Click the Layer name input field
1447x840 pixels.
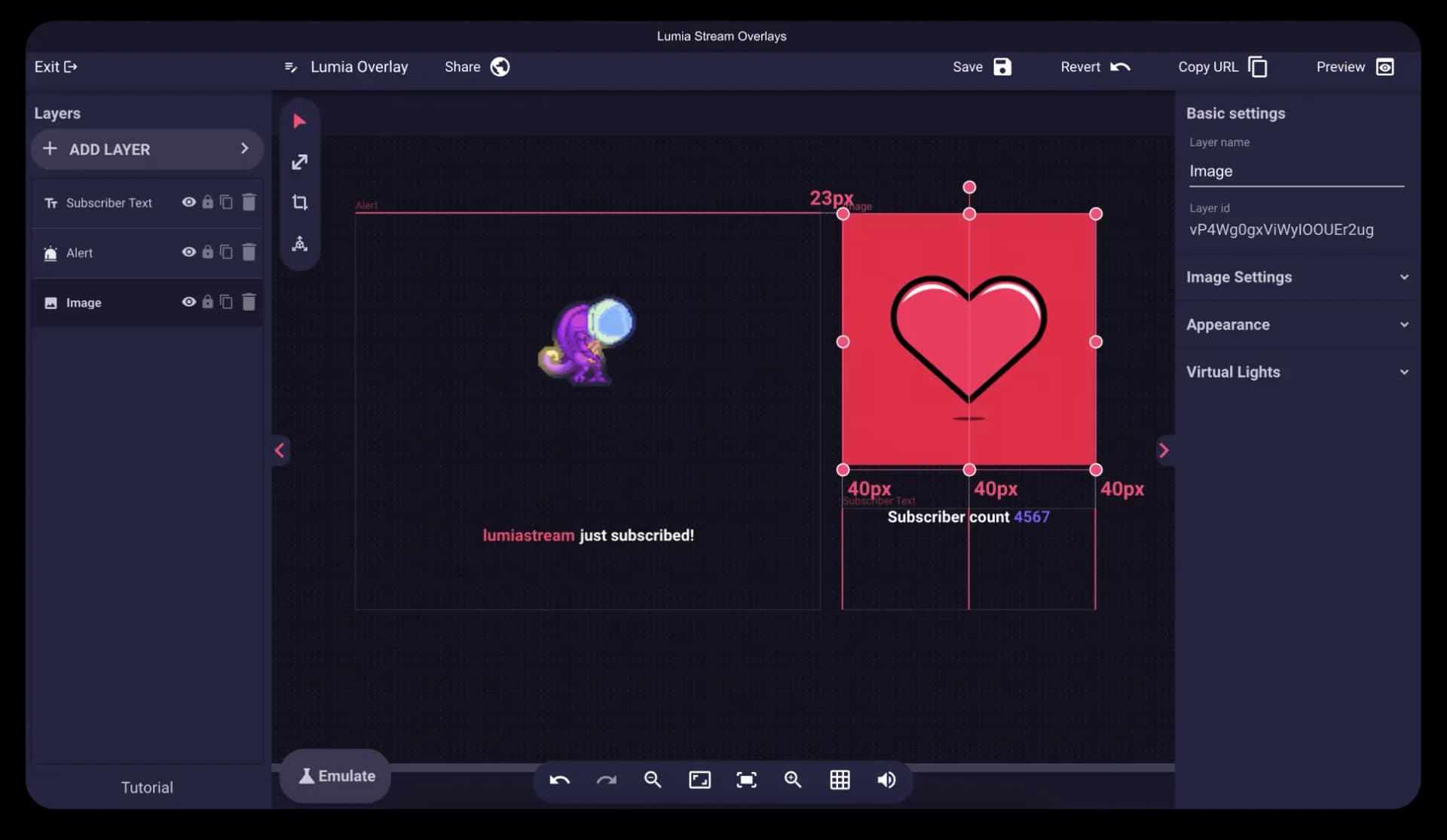(x=1296, y=172)
